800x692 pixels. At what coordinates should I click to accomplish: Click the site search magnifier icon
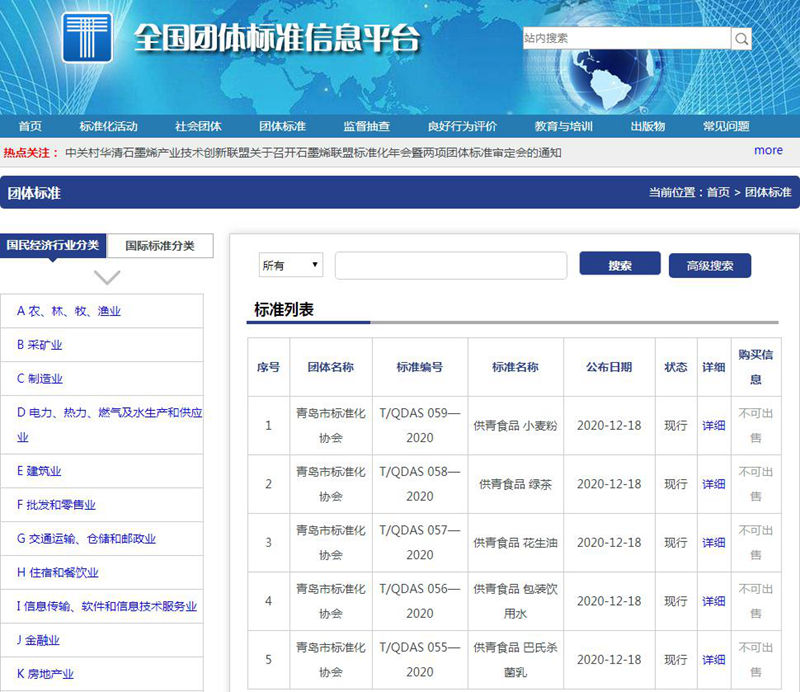[x=741, y=38]
